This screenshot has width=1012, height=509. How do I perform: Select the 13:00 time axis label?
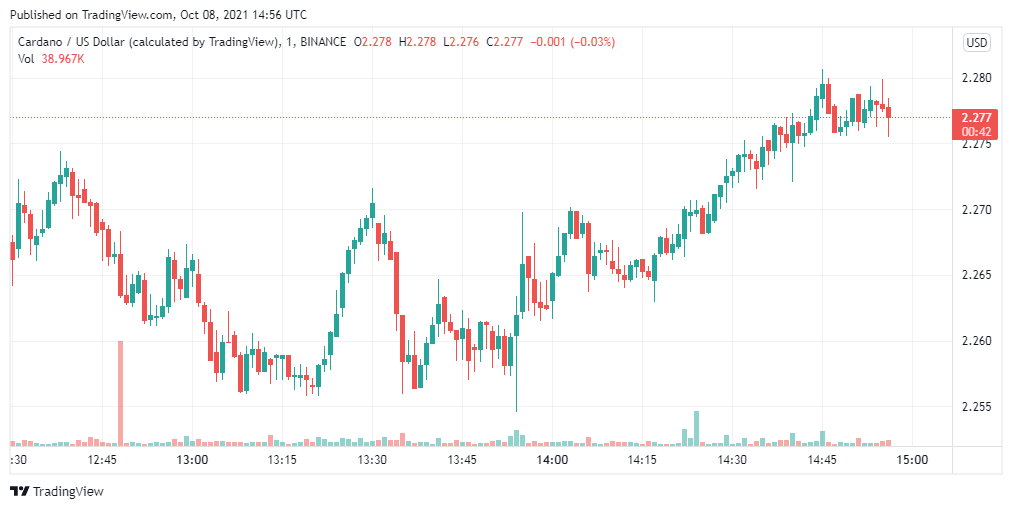tap(192, 460)
